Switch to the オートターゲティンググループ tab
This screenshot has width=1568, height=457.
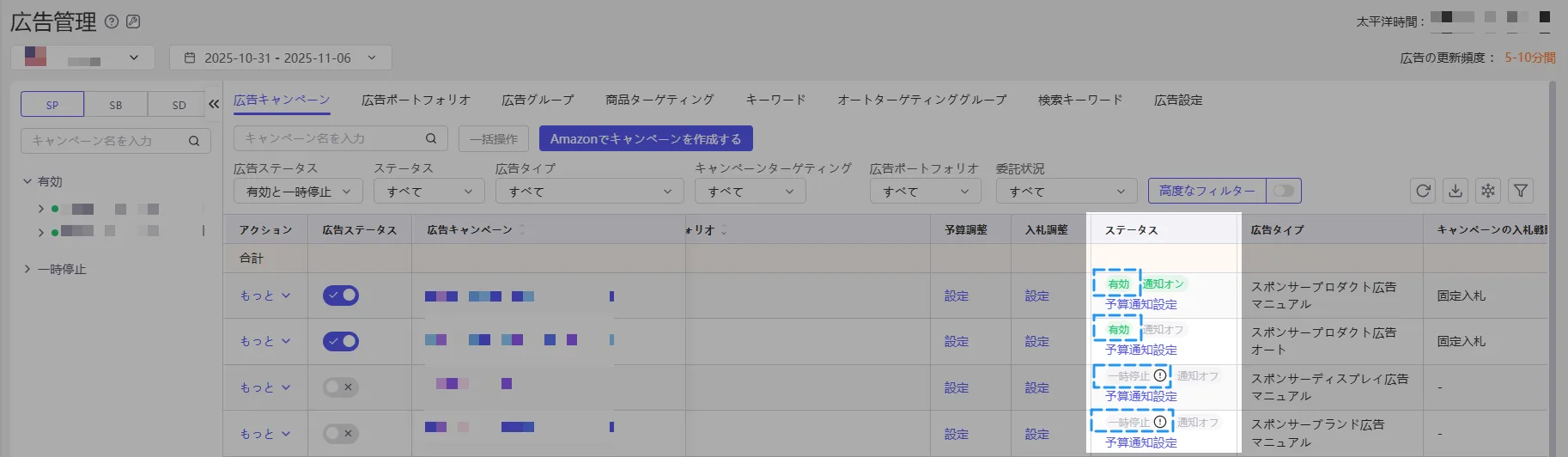921,100
